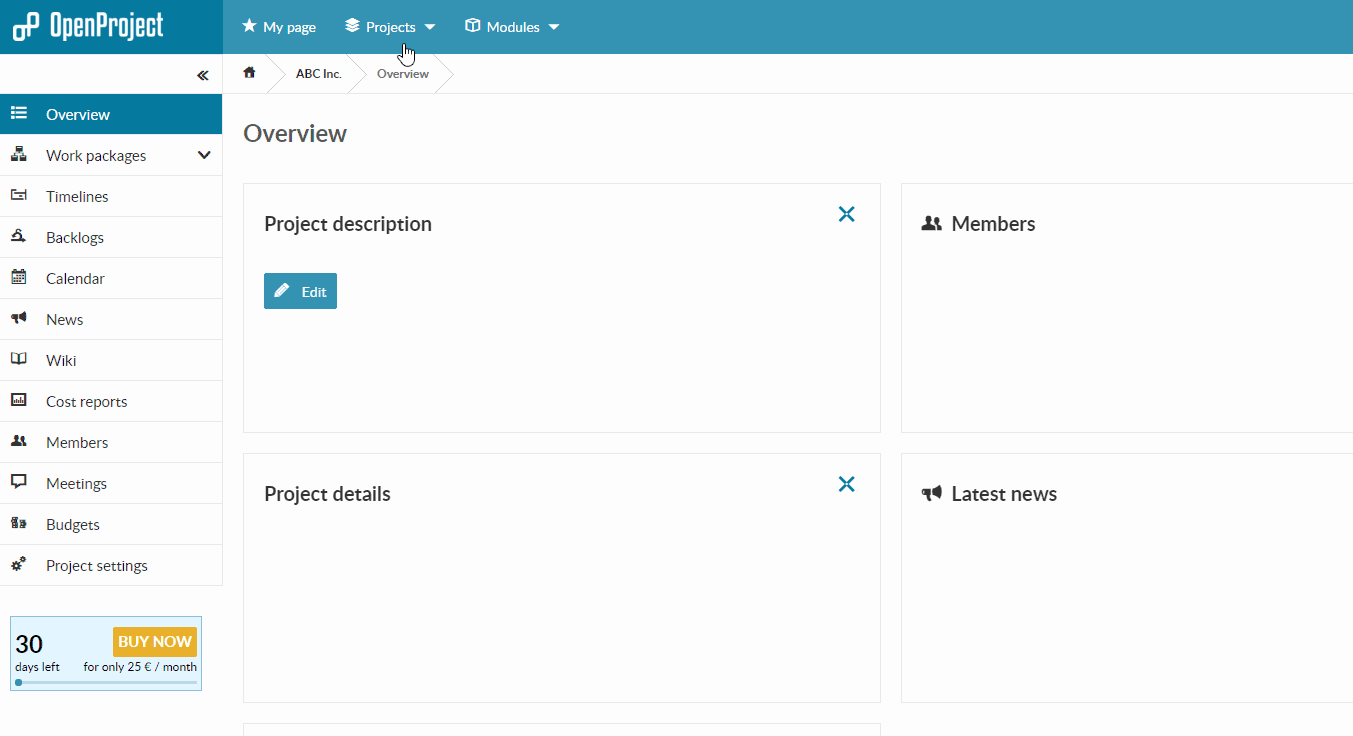Remove the Project details widget
The image size is (1353, 736).
(846, 484)
